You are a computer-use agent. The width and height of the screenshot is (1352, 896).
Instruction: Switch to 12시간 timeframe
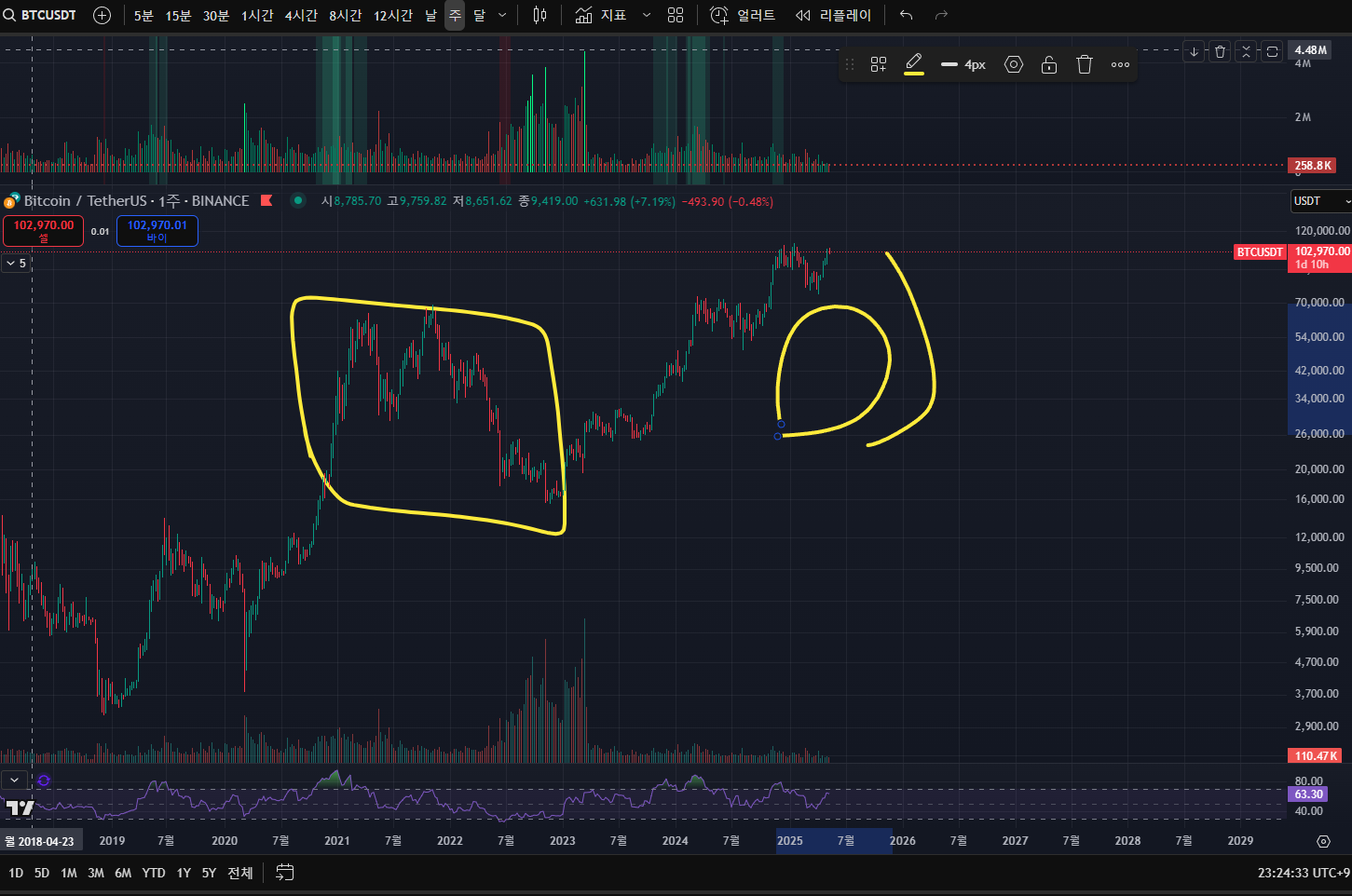tap(392, 15)
